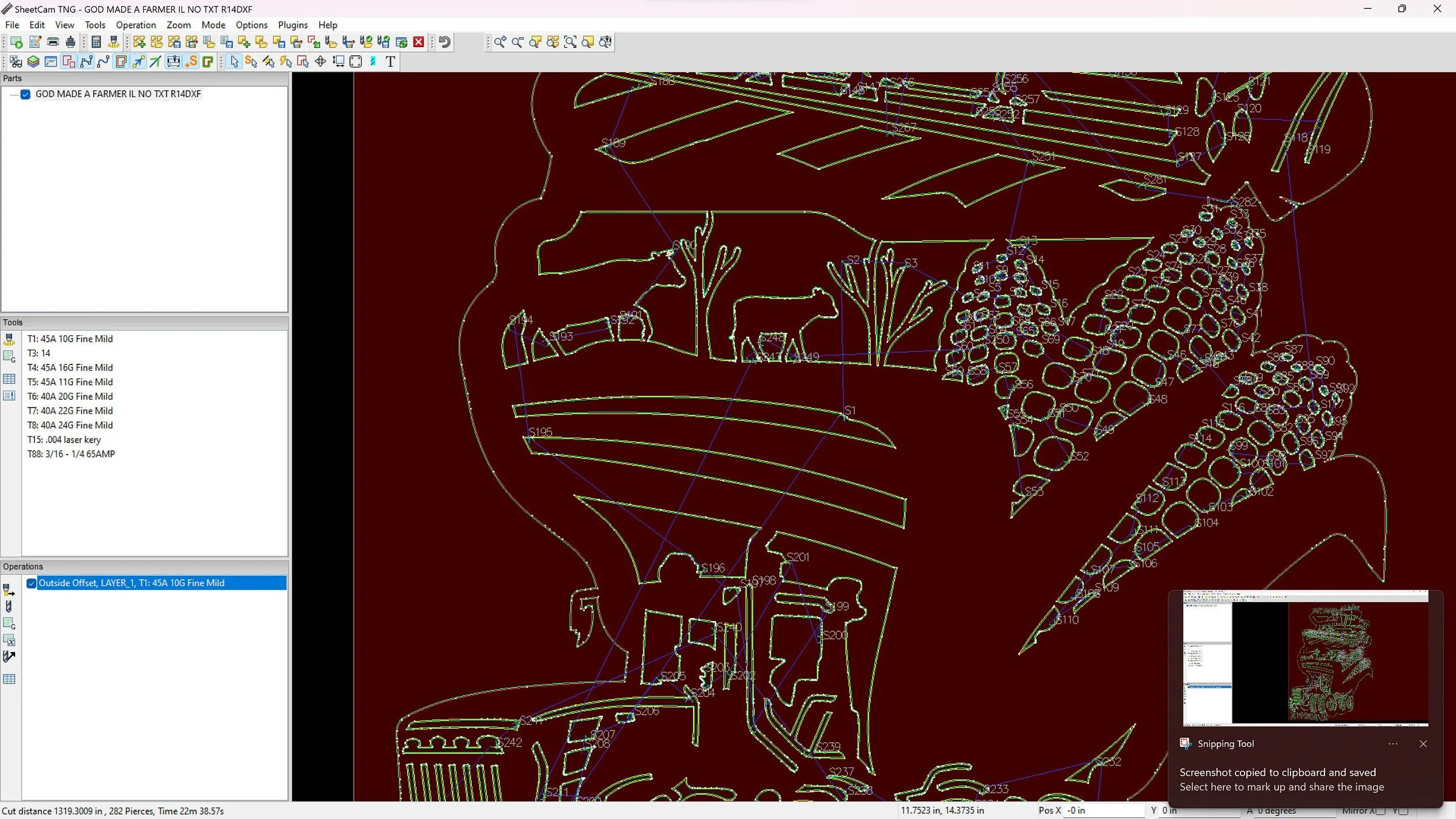The height and width of the screenshot is (819, 1456).
Task: Click the red Delete X toolbar icon
Action: pos(419,42)
